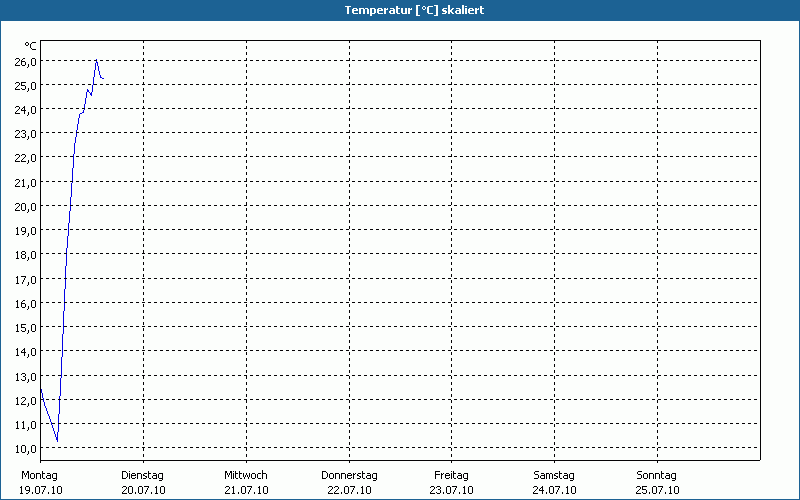Click the date 22.07.10
The width and height of the screenshot is (800, 500).
click(x=349, y=490)
